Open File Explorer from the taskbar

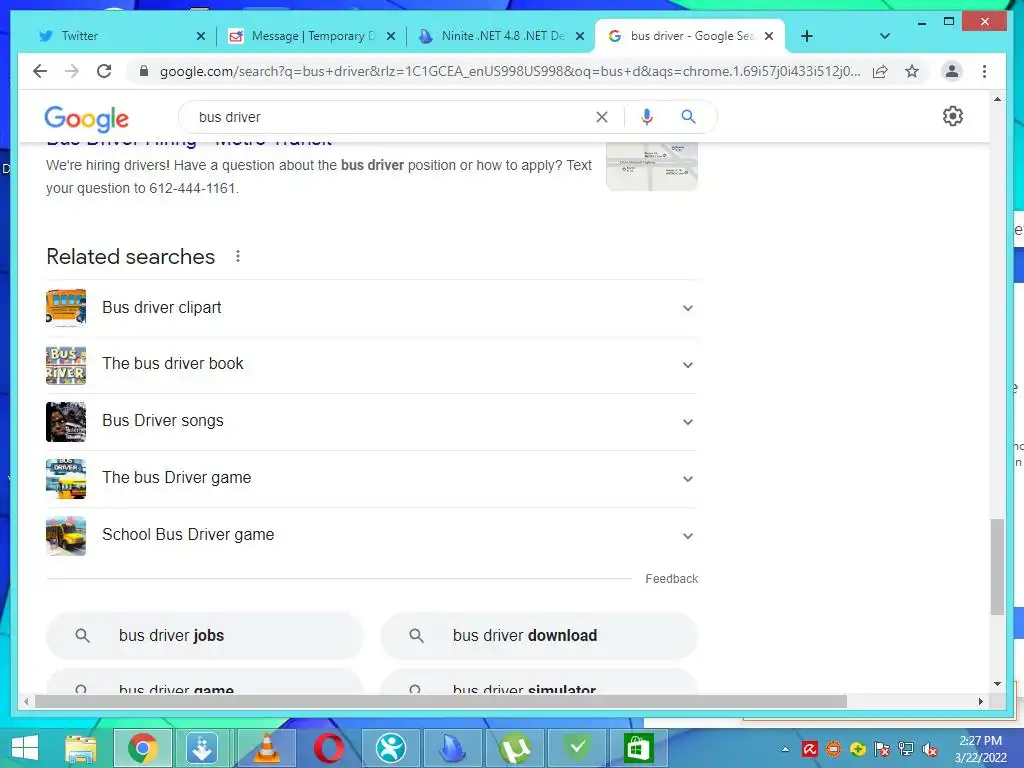[81, 748]
